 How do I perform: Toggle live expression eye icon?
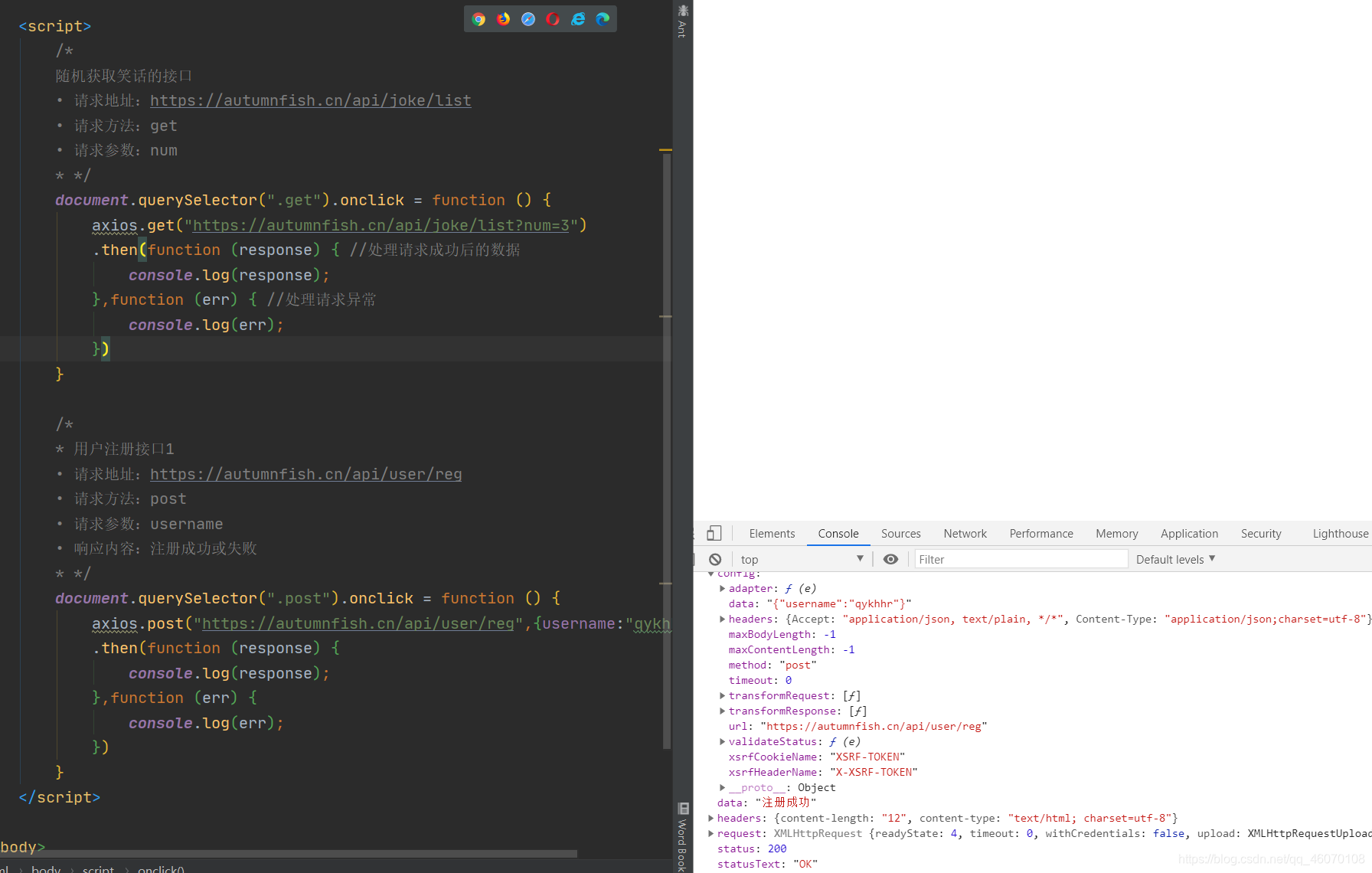point(890,559)
